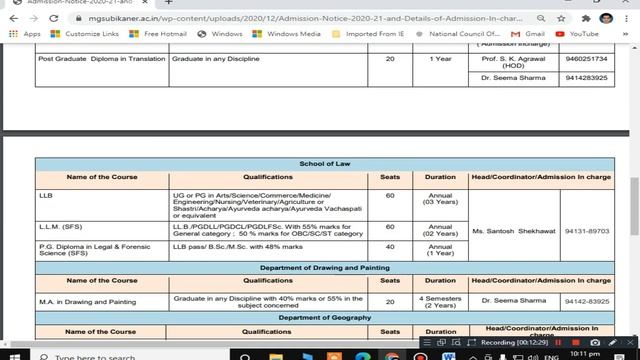Image resolution: width=640 pixels, height=360 pixels.
Task: Click the recorder region select icon
Action: point(471,342)
